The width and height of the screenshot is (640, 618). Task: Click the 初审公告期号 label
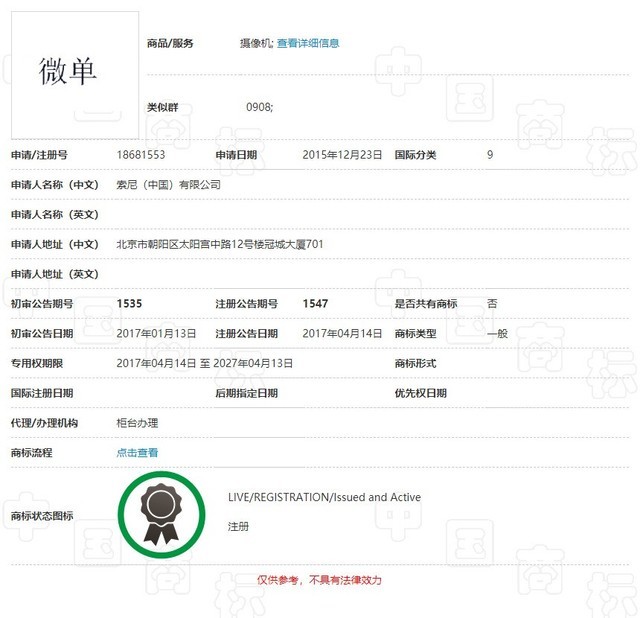42,304
